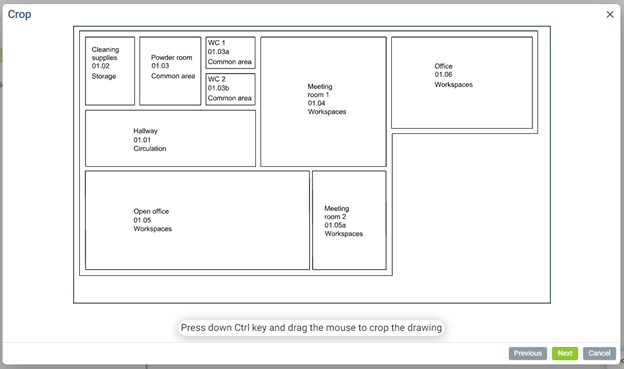Click the Next button
Viewport: 624px width, 369px height.
click(565, 353)
